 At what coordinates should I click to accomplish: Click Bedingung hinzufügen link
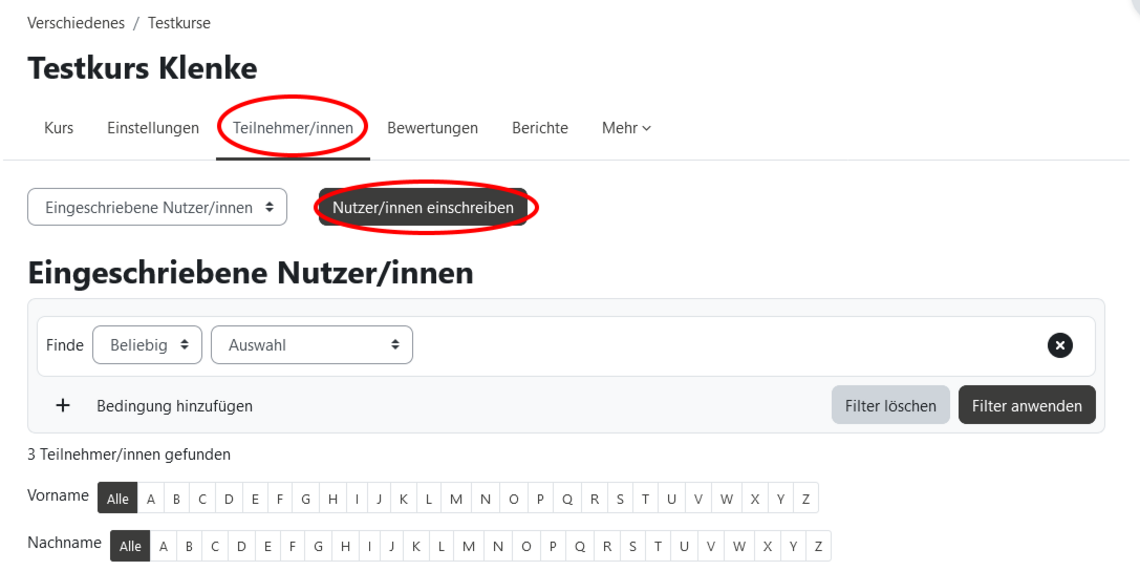pos(174,406)
